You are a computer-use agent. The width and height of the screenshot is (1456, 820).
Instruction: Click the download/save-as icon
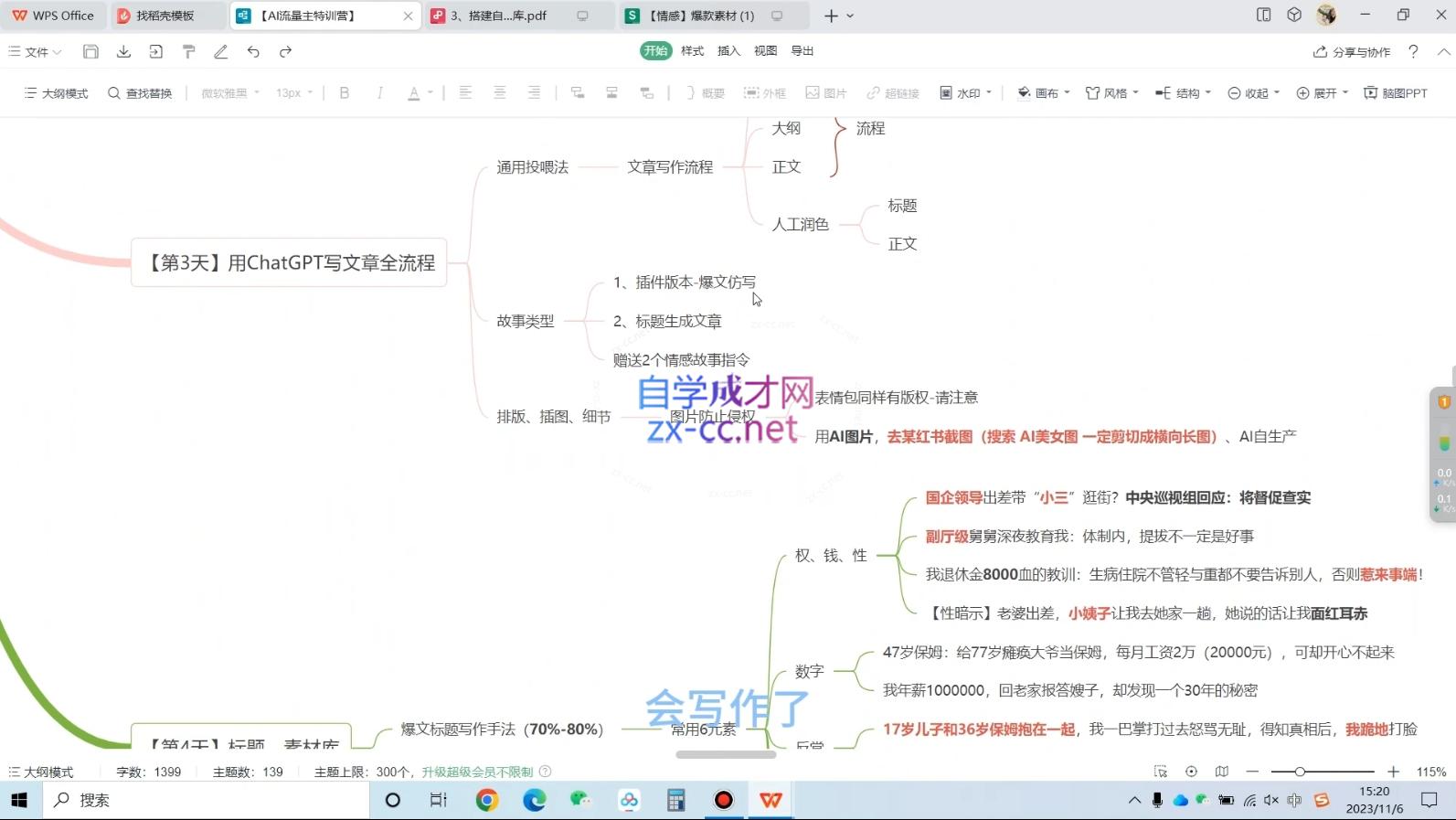coord(123,52)
